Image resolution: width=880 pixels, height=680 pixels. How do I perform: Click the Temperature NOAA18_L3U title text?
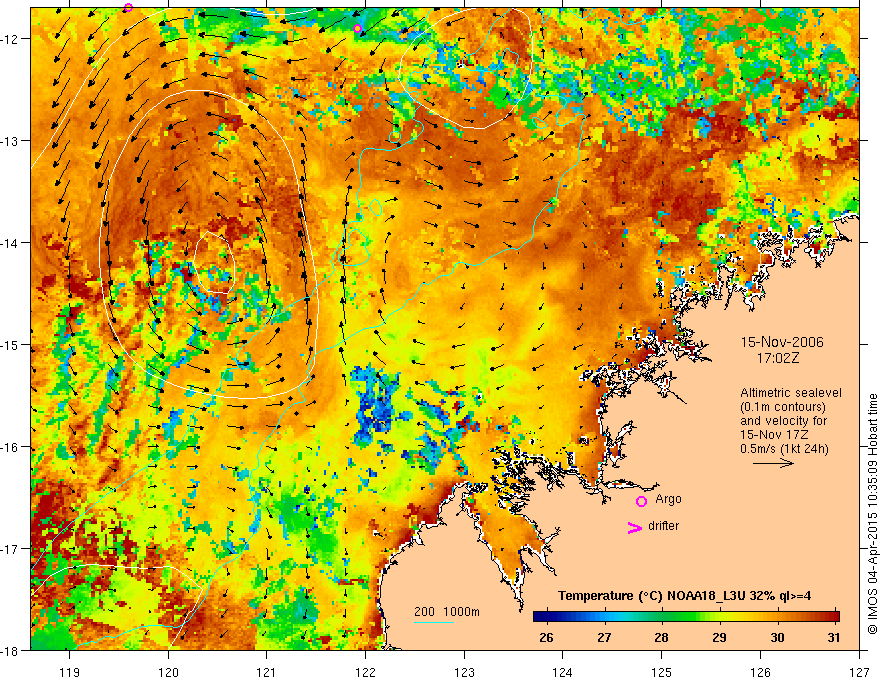[684, 596]
